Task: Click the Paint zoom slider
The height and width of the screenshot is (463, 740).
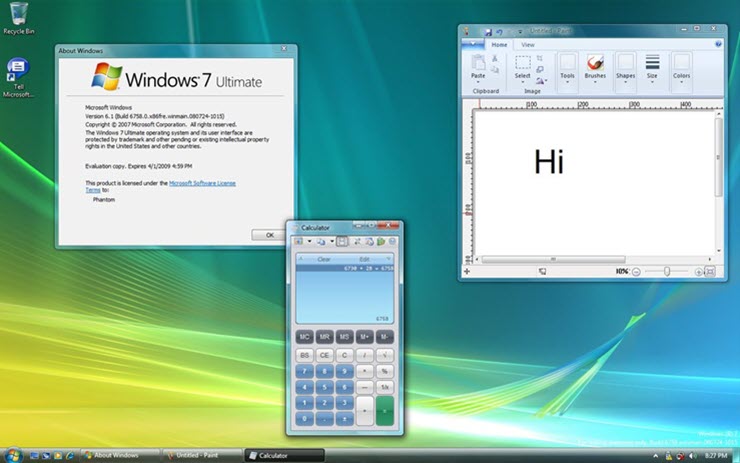Action: (668, 271)
